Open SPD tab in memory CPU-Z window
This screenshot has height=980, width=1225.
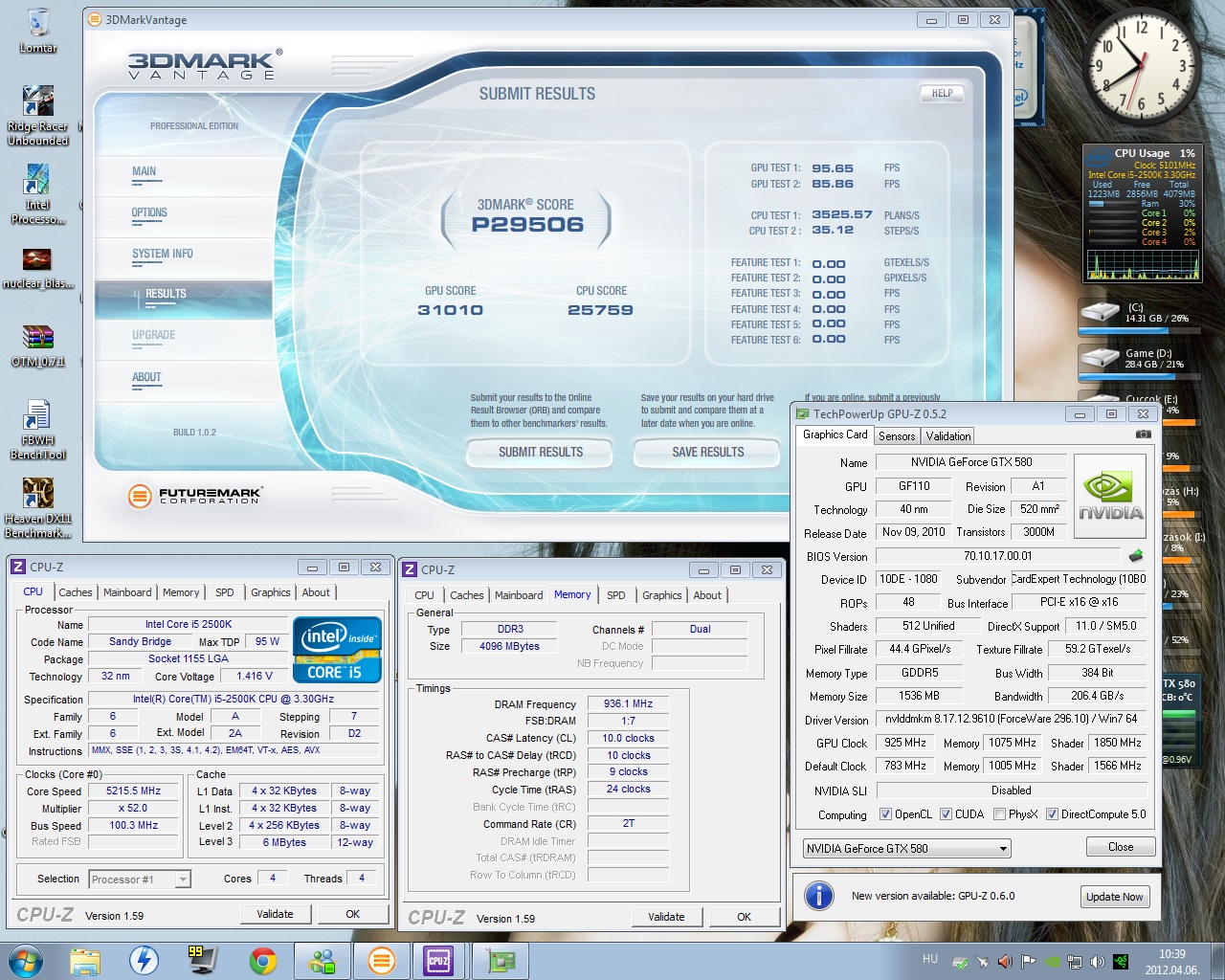click(616, 595)
